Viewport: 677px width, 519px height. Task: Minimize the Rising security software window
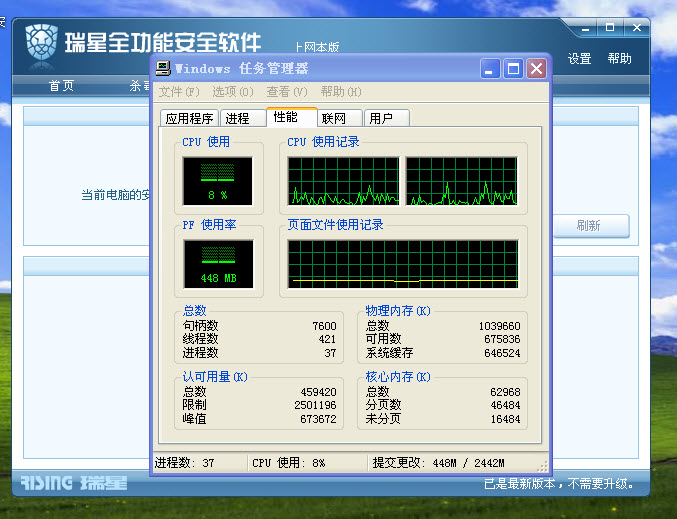click(x=585, y=28)
